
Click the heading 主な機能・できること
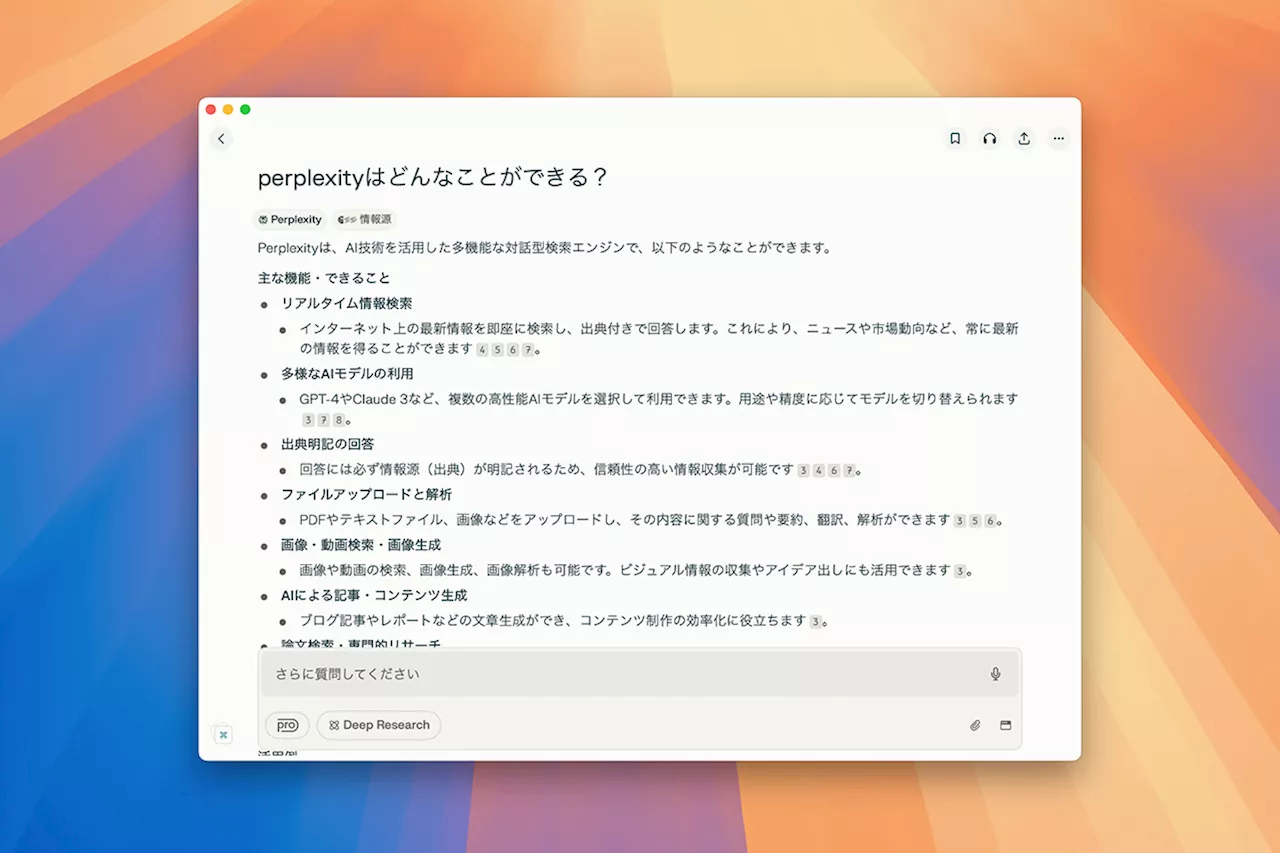pos(324,278)
